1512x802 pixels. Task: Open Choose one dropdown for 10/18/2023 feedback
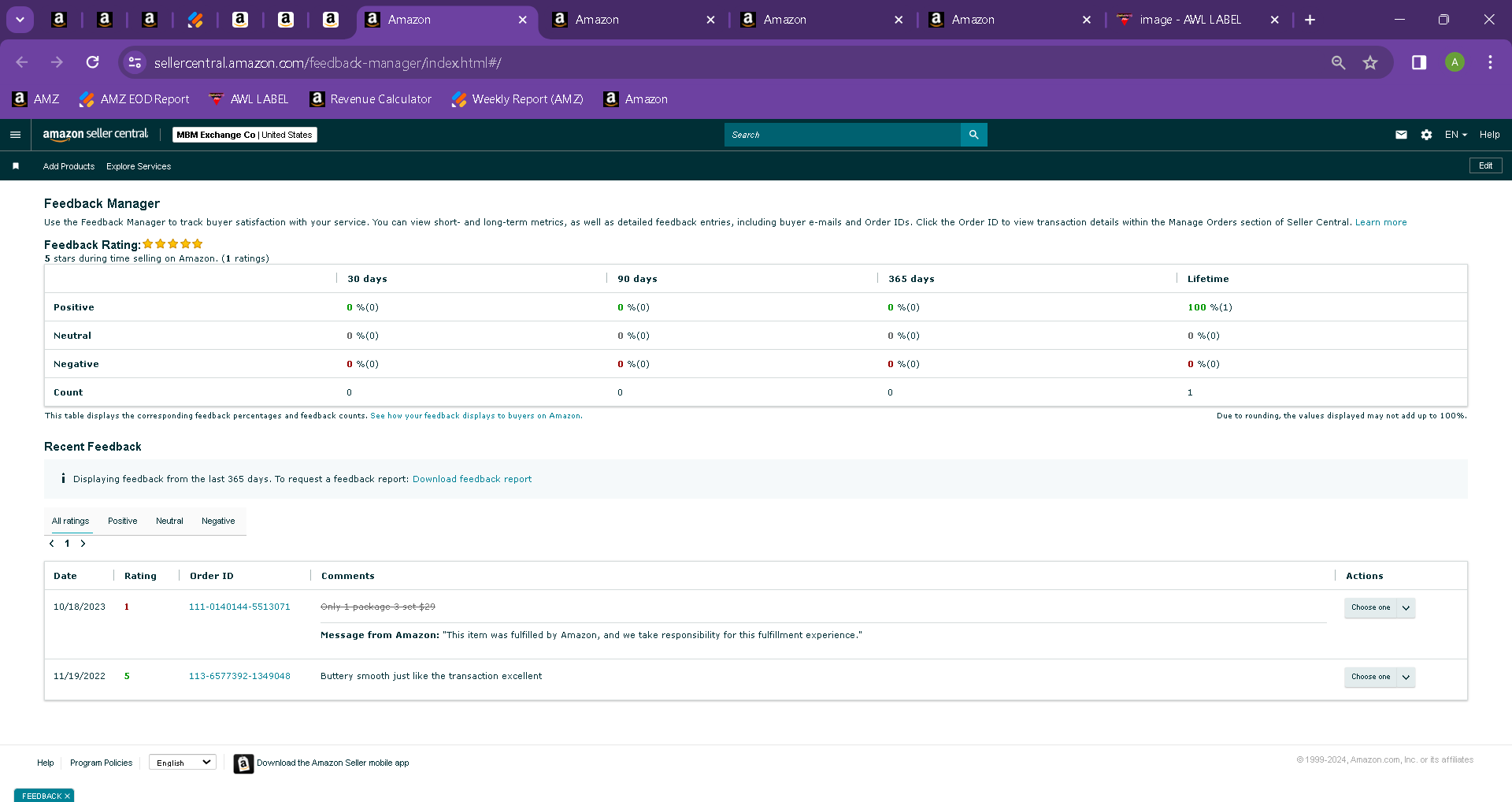pos(1380,607)
